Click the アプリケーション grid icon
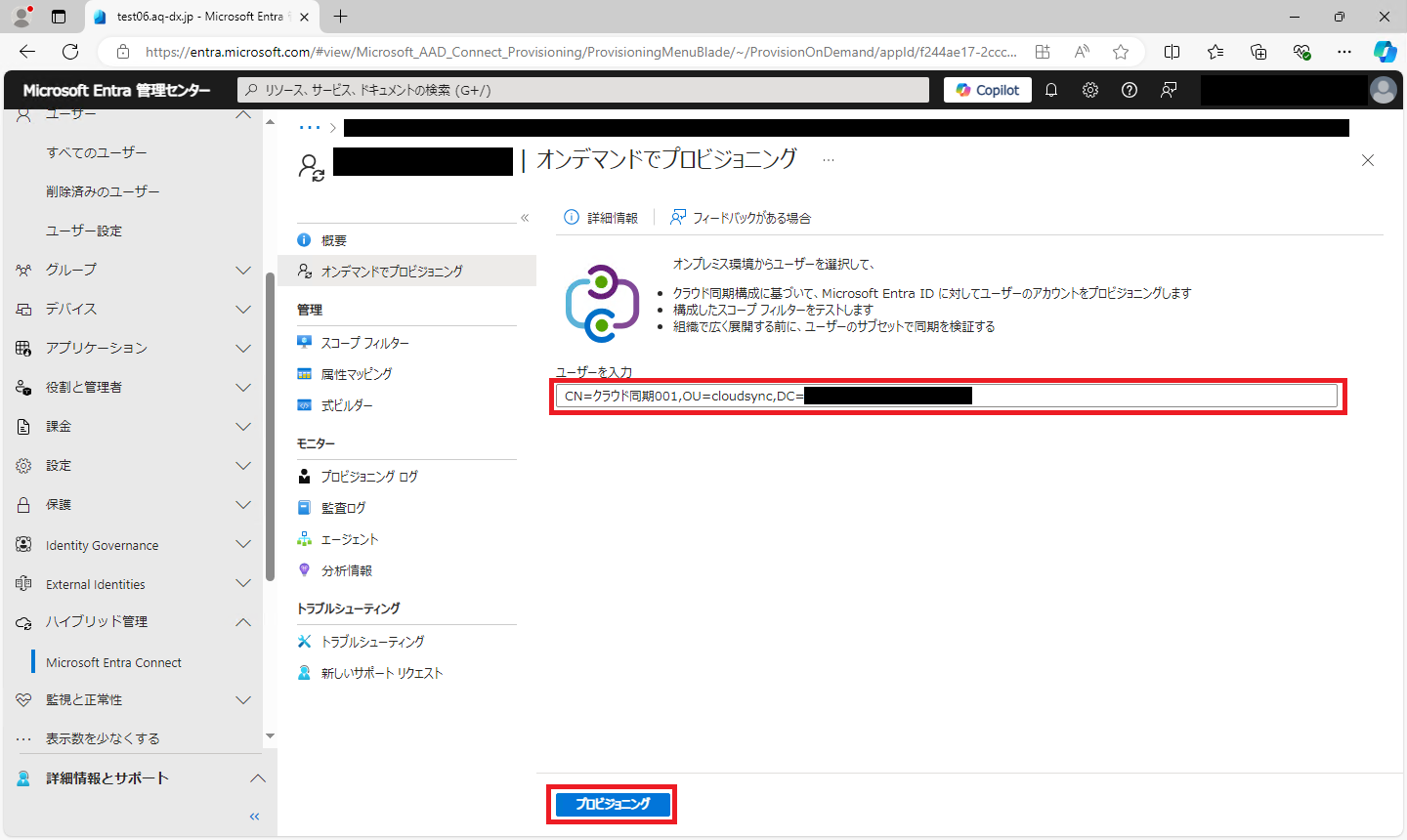This screenshot has width=1407, height=840. click(23, 348)
